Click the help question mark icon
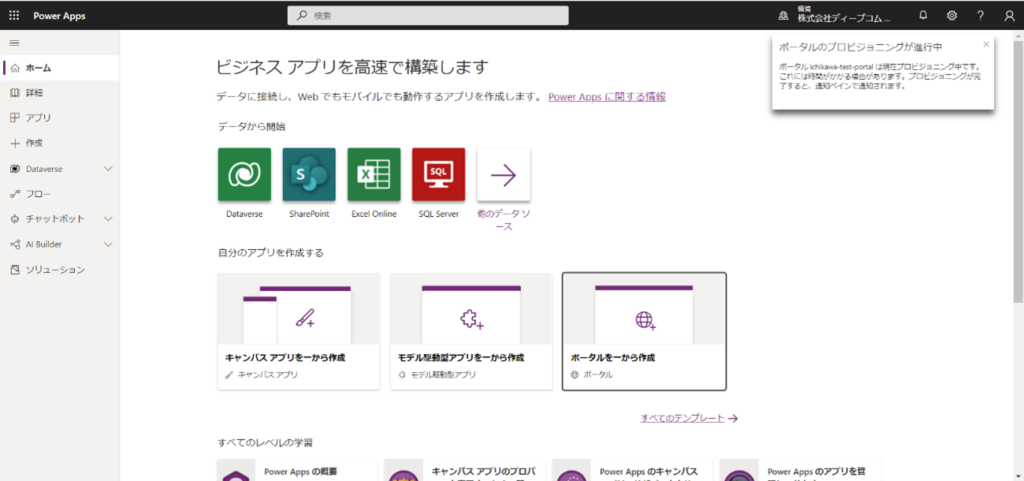The image size is (1024, 481). [980, 15]
